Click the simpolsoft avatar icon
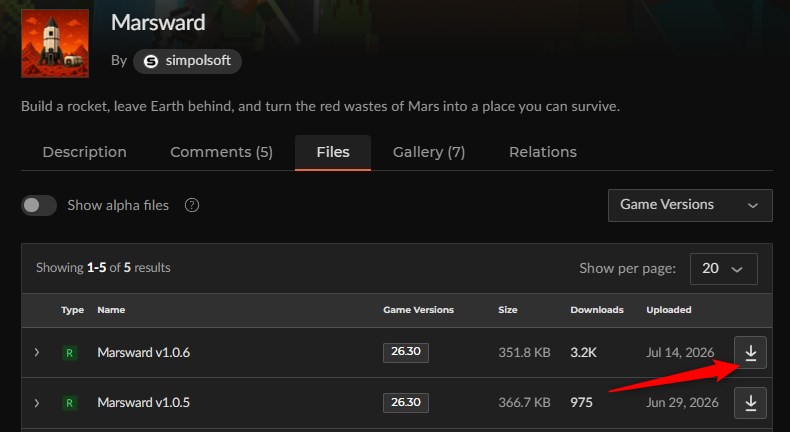 click(151, 61)
